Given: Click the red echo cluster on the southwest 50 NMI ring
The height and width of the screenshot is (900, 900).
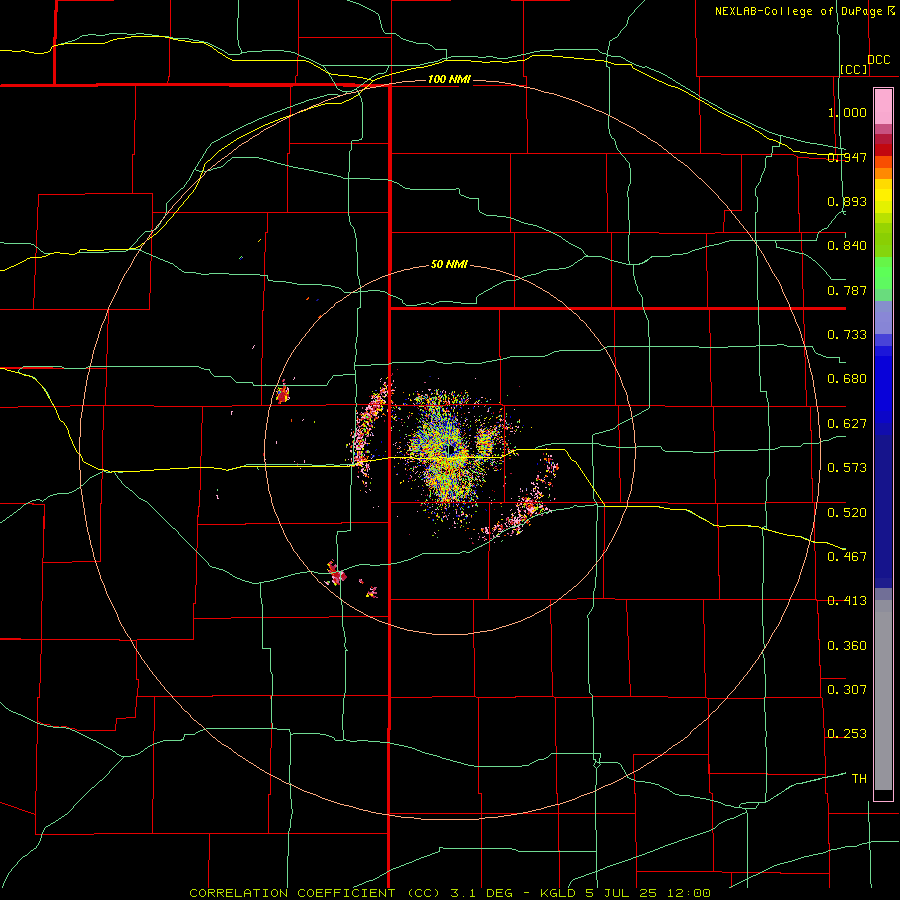Looking at the screenshot, I should pyautogui.click(x=336, y=573).
